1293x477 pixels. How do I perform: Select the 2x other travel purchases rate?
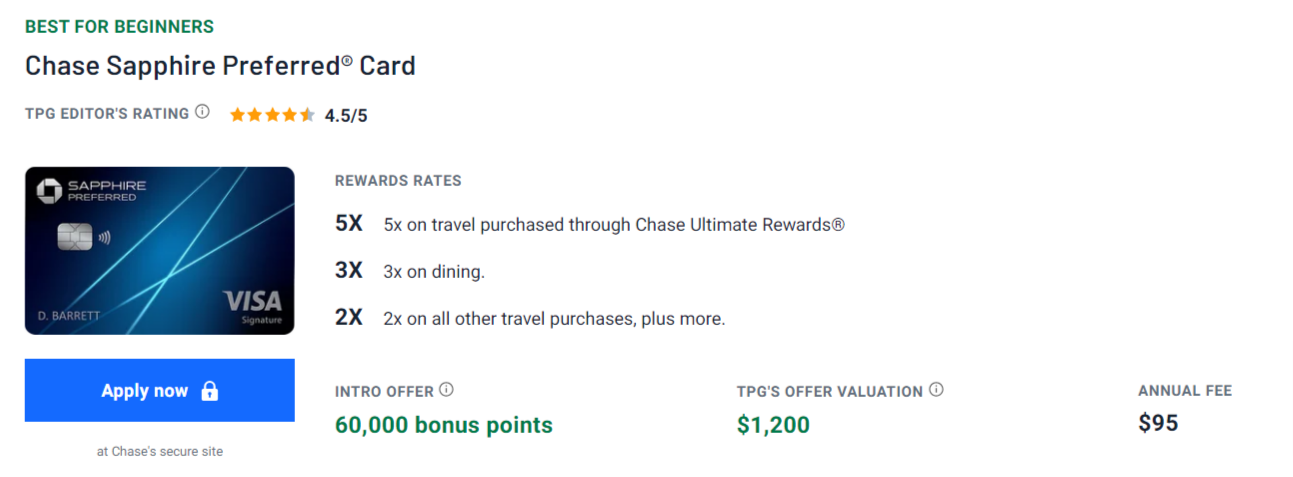(553, 319)
